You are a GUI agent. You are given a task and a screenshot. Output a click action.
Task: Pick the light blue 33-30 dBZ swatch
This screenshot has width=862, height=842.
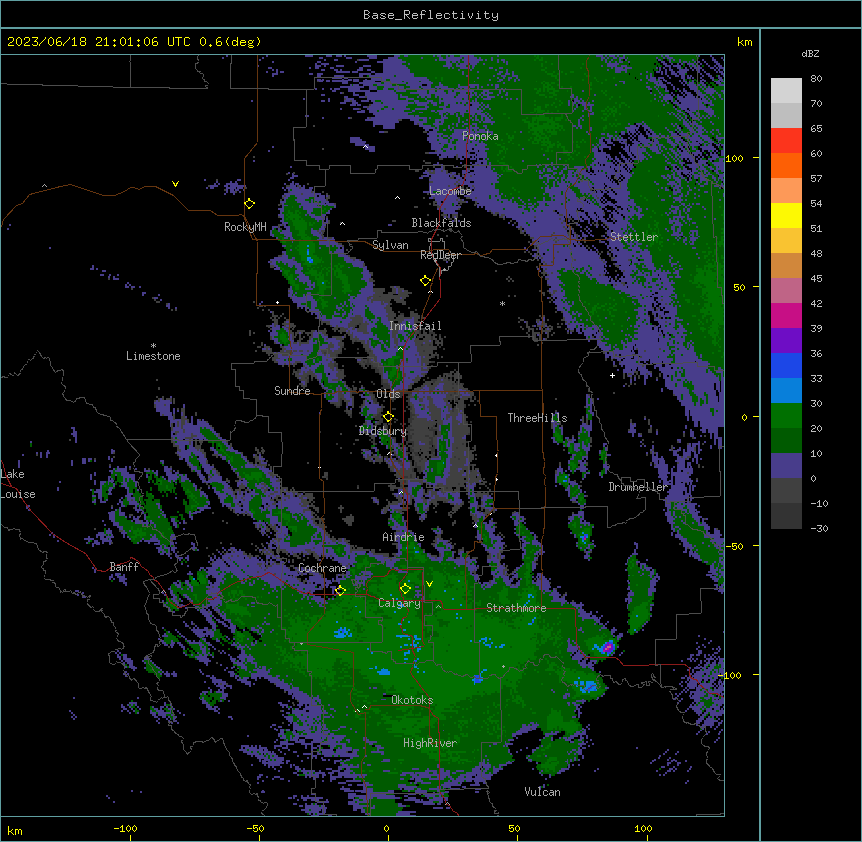[786, 391]
